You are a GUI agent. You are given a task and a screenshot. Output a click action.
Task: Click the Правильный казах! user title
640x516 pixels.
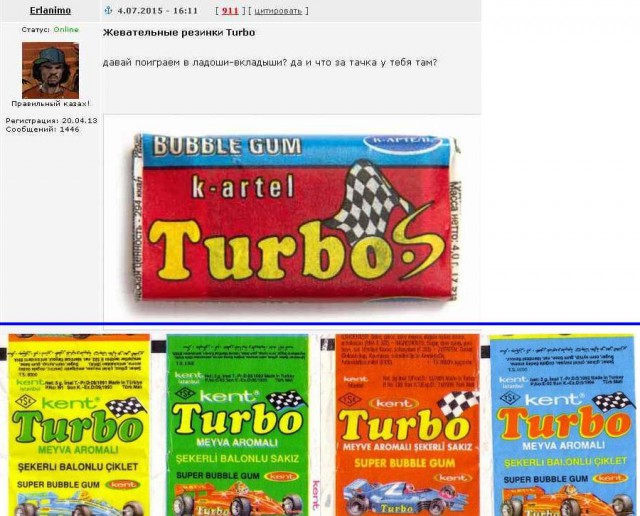tap(51, 104)
